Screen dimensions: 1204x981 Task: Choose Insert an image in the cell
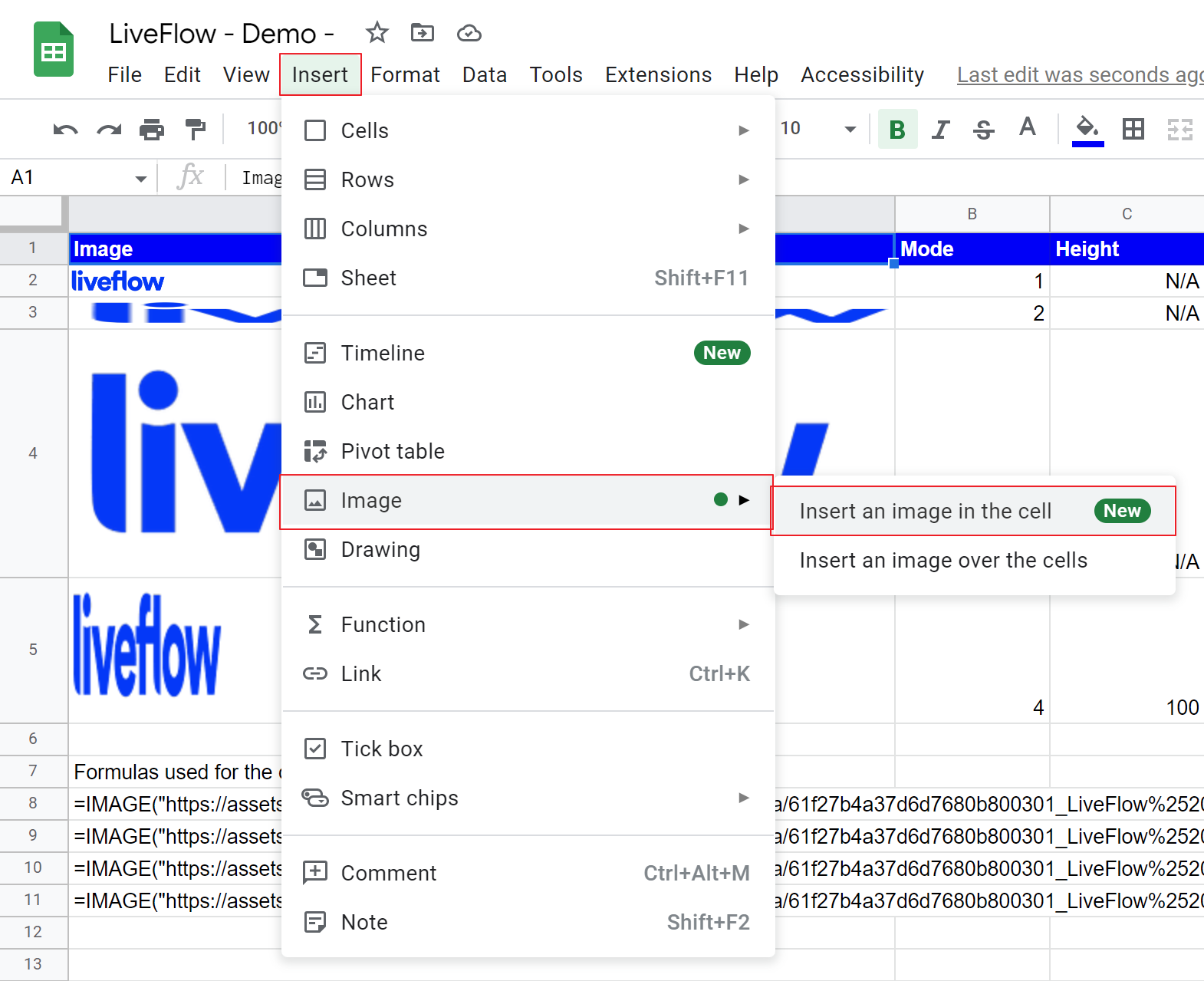point(974,511)
